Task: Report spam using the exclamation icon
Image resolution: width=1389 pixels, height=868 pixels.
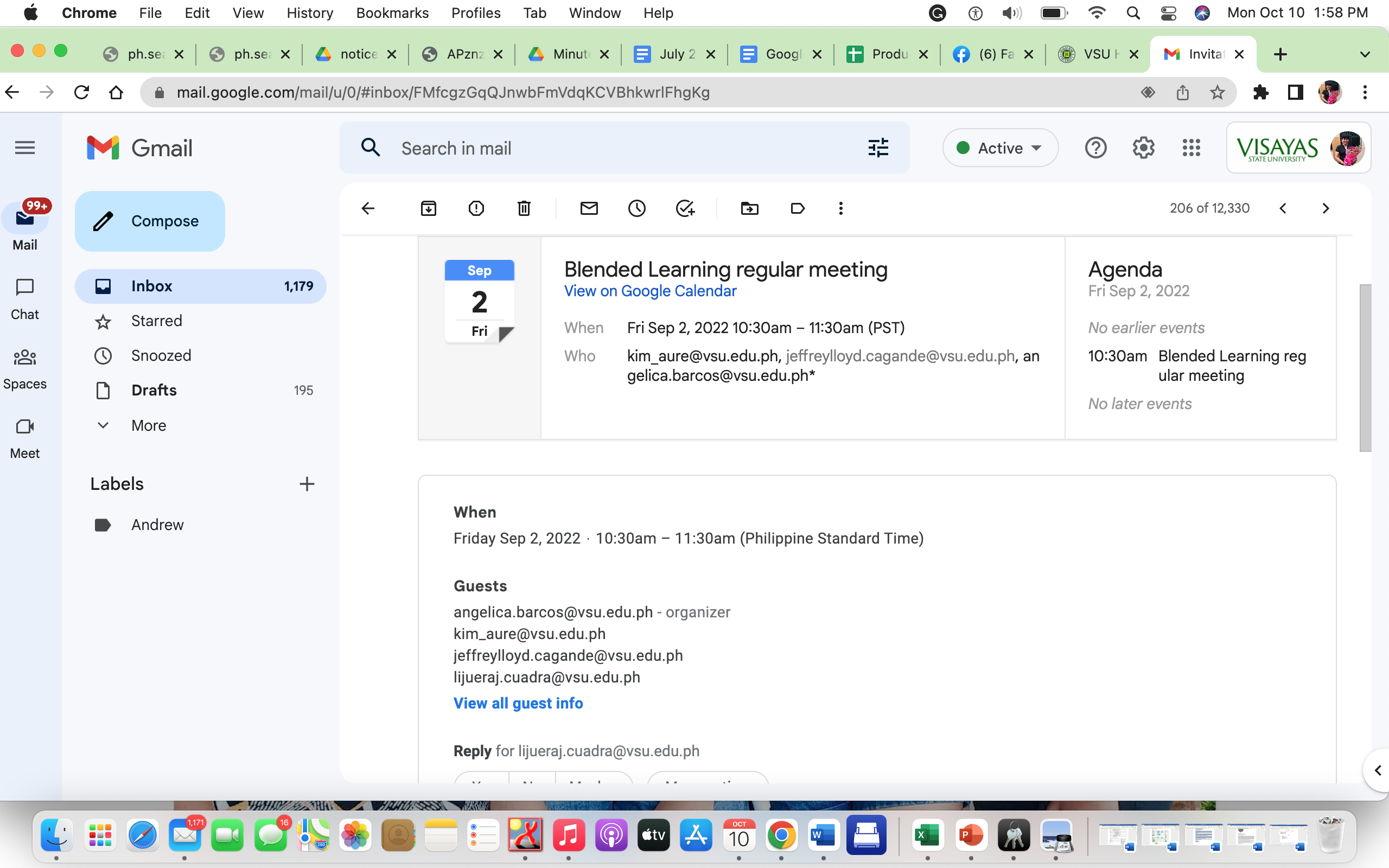Action: coord(476,208)
